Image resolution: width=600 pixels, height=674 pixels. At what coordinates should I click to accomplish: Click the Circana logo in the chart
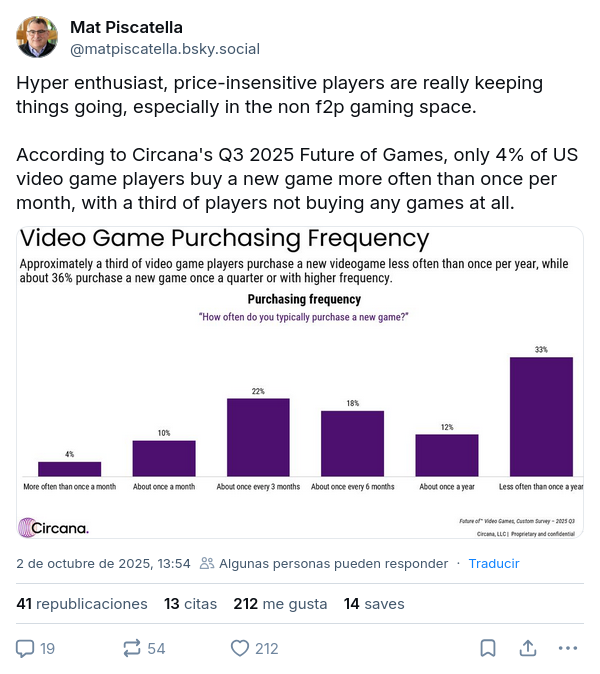54,527
